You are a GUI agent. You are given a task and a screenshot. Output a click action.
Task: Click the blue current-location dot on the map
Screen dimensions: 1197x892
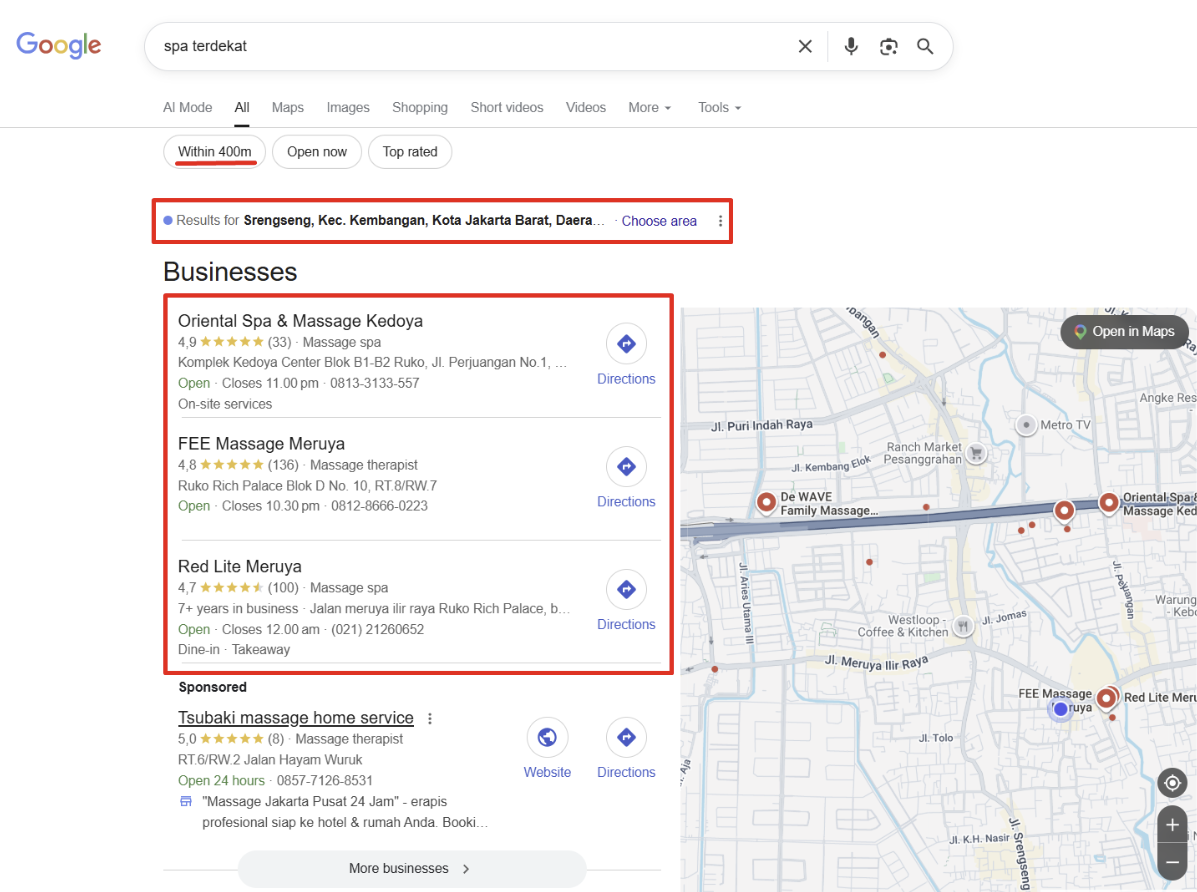[1060, 709]
